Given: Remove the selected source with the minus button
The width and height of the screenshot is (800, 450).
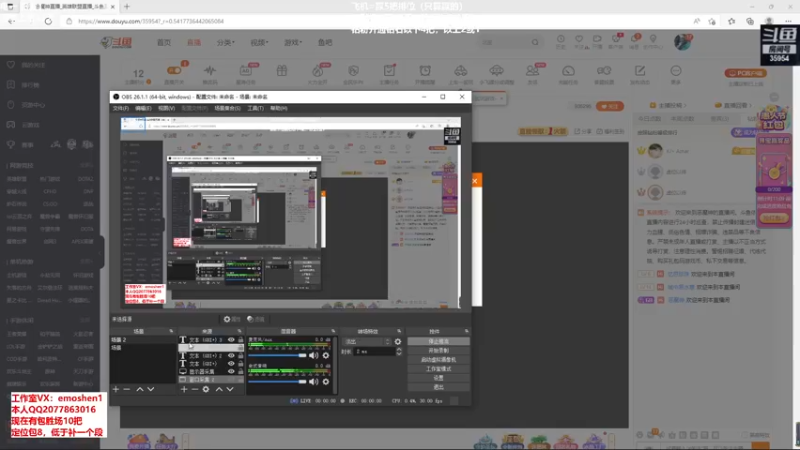Looking at the screenshot, I should pos(195,389).
